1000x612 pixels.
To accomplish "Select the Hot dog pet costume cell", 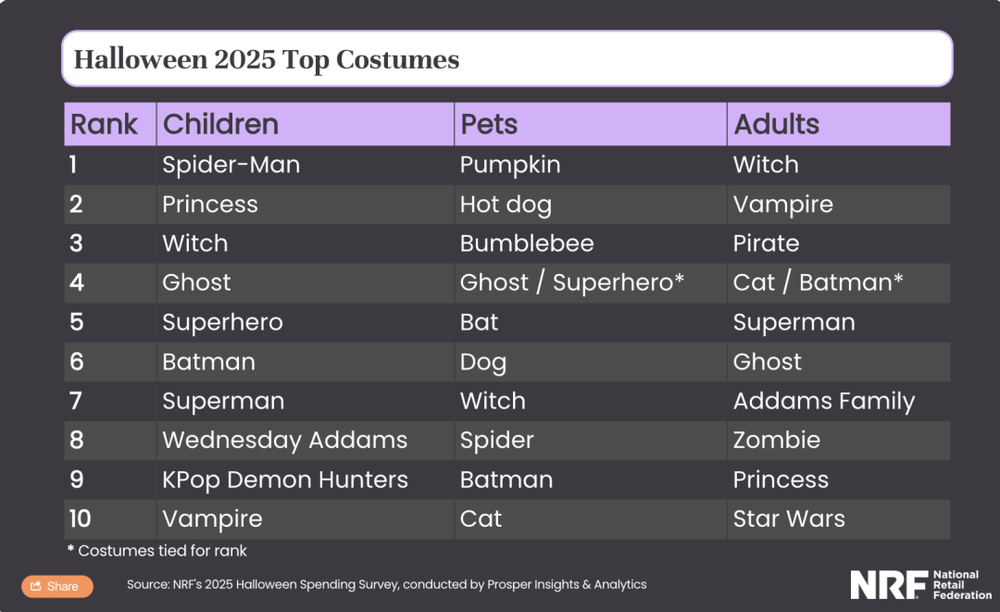I will tap(506, 204).
